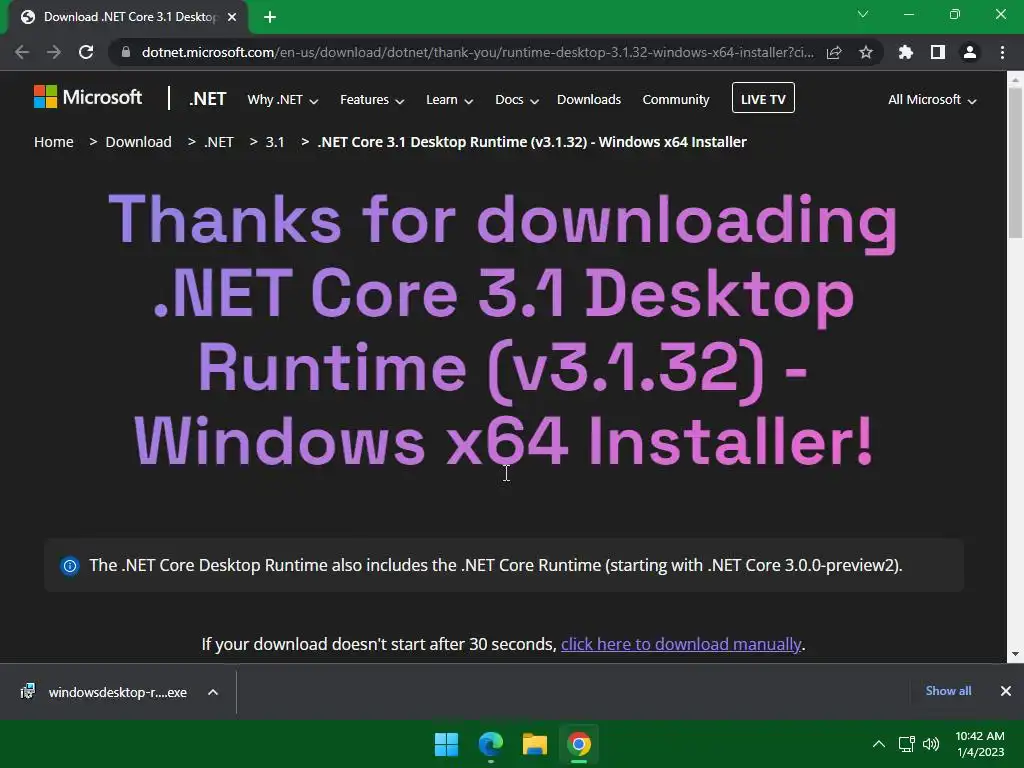The width and height of the screenshot is (1024, 768).
Task: Open File Explorer from taskbar
Action: tap(535, 744)
